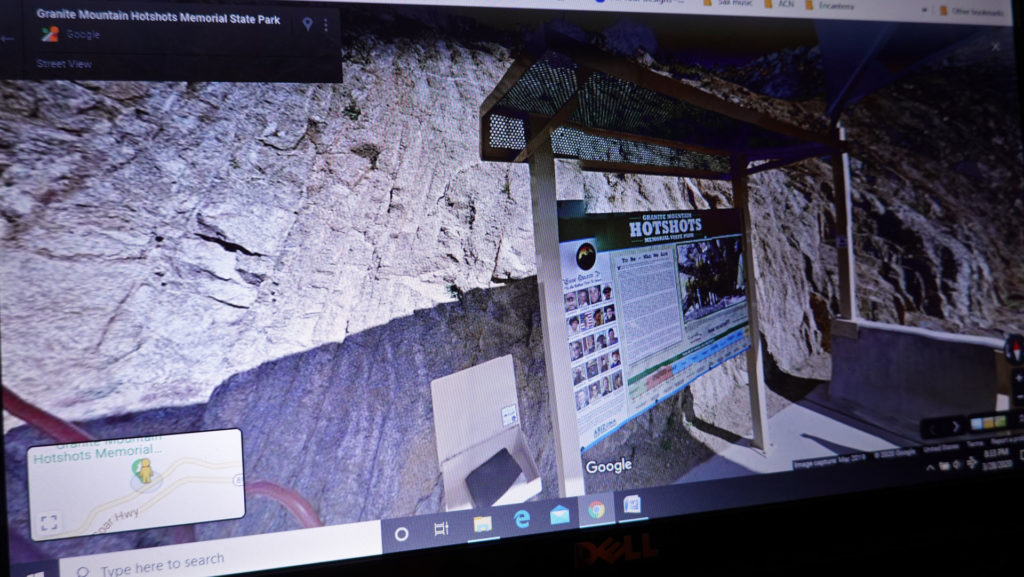Open Task View on the taskbar
This screenshot has width=1024, height=577.
[441, 528]
